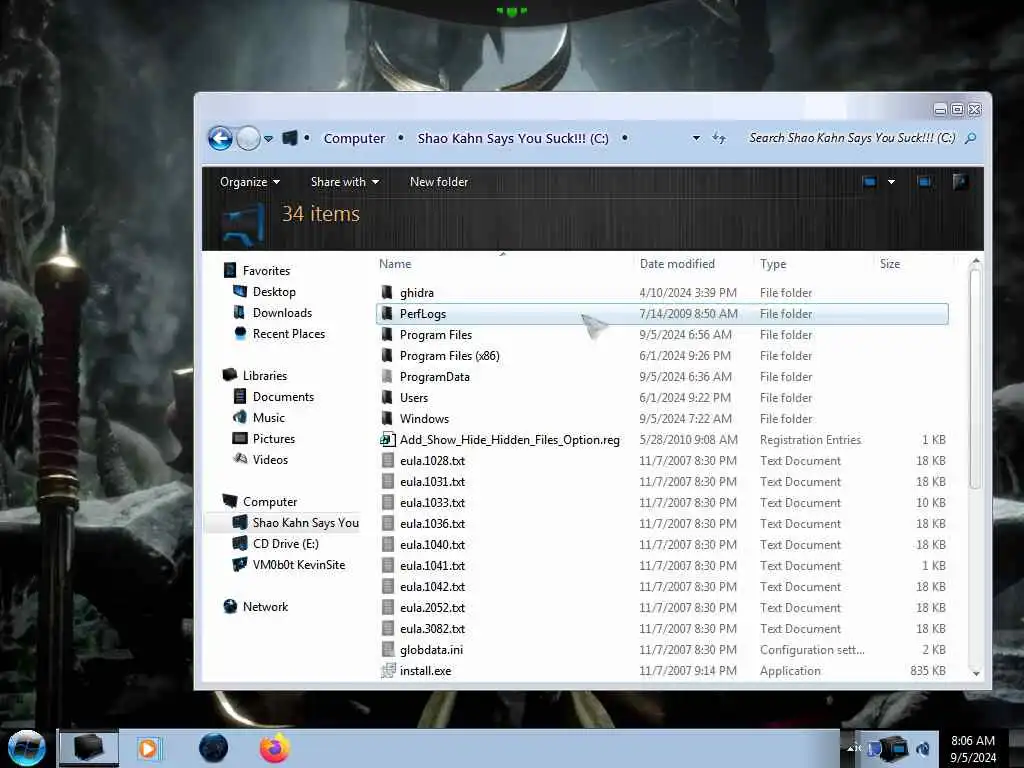Open the address bar history dropdown
Image resolution: width=1024 pixels, height=768 pixels.
pyautogui.click(x=696, y=138)
